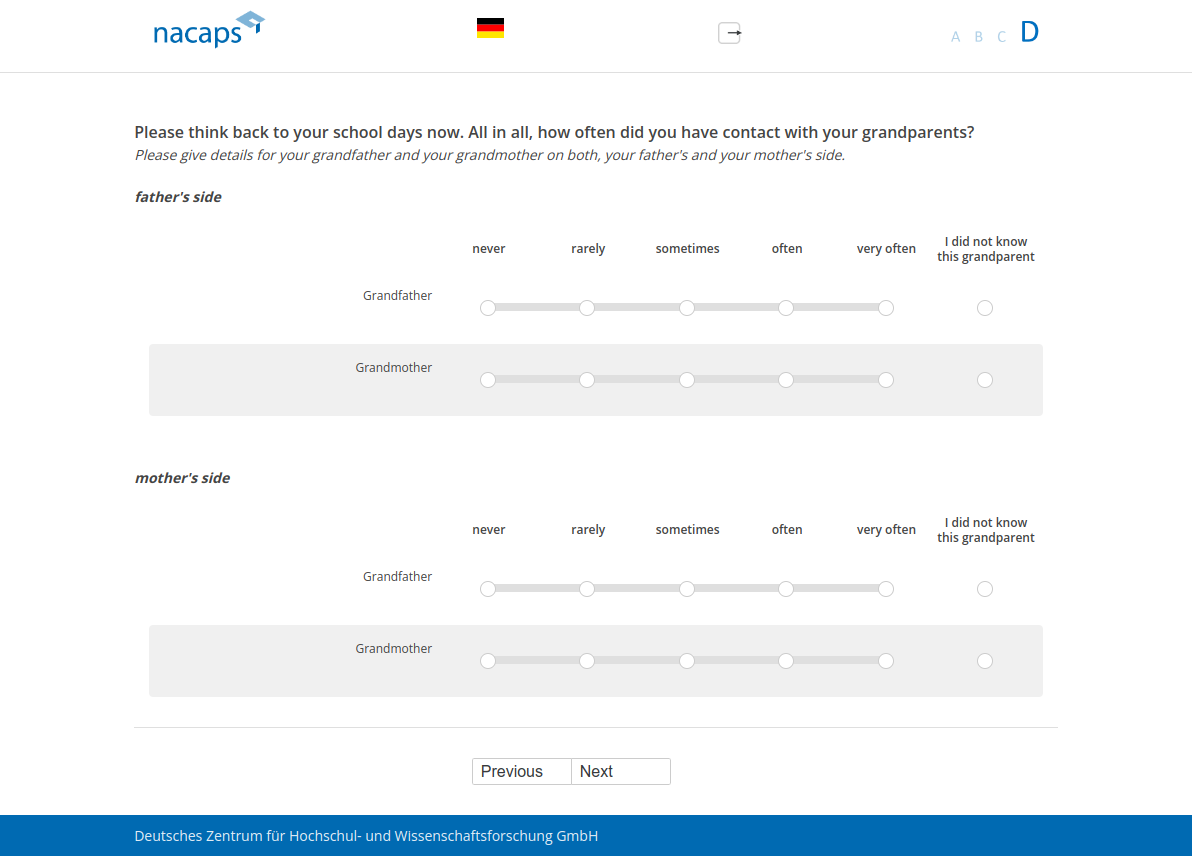The image size is (1192, 865).
Task: Select font size B
Action: coord(978,37)
